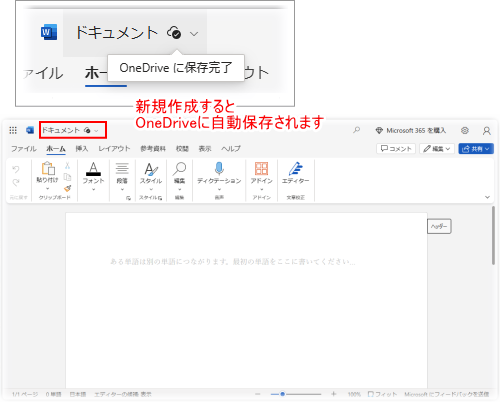The width and height of the screenshot is (500, 402).
Task: Expand the large chevron beside ドキュメント in the inset
Action: (x=194, y=34)
